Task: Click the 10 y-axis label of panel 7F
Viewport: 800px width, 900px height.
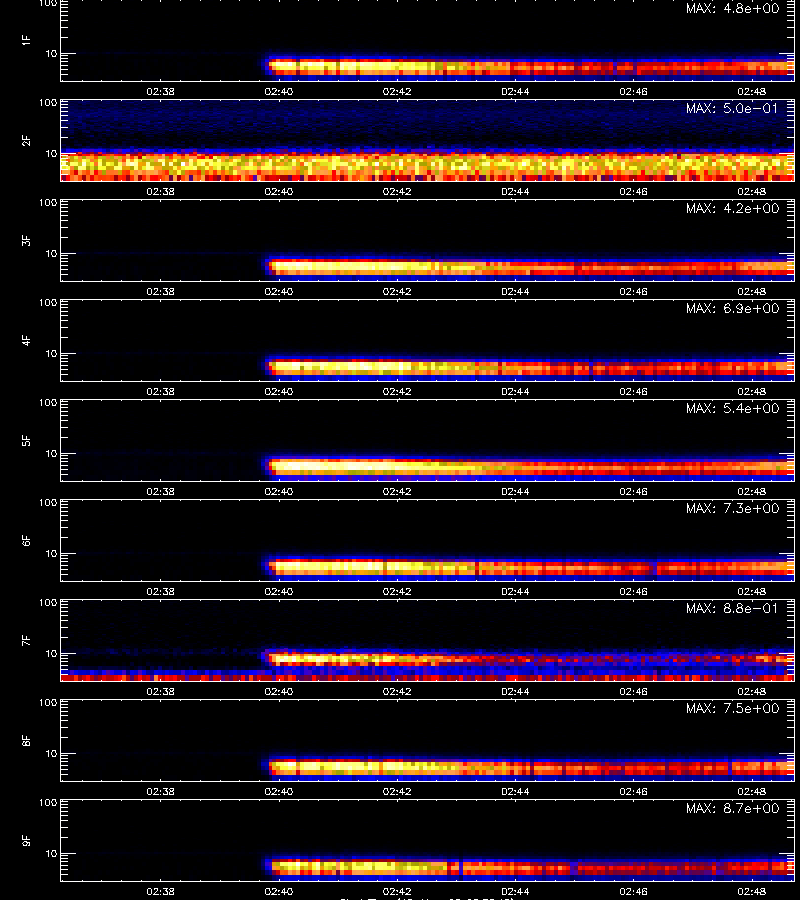Action: (51, 654)
